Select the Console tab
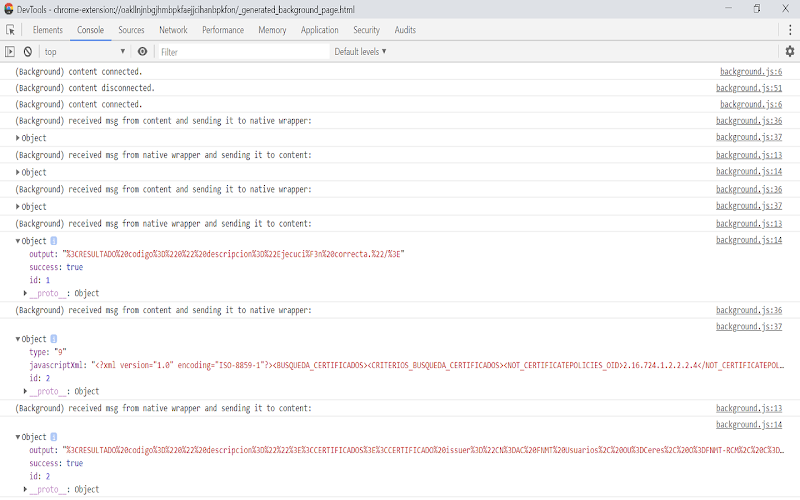800x500 pixels. 90,30
